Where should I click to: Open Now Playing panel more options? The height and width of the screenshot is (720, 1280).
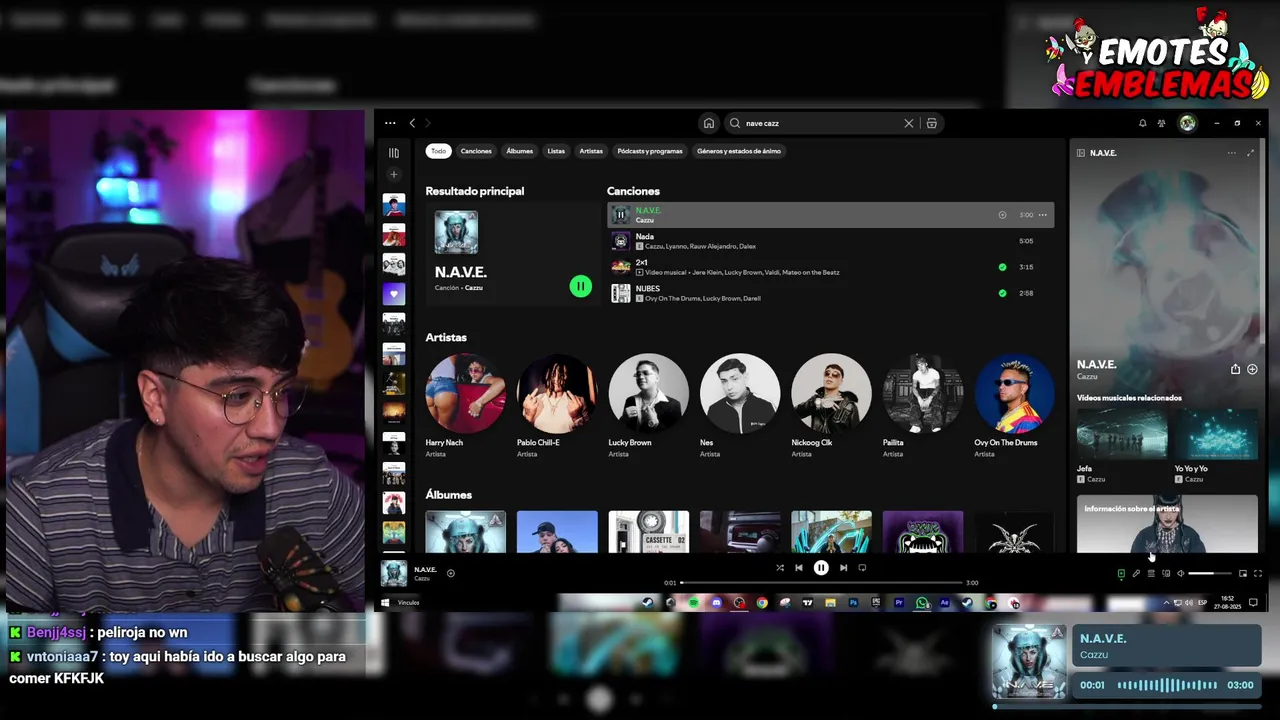click(x=1231, y=153)
